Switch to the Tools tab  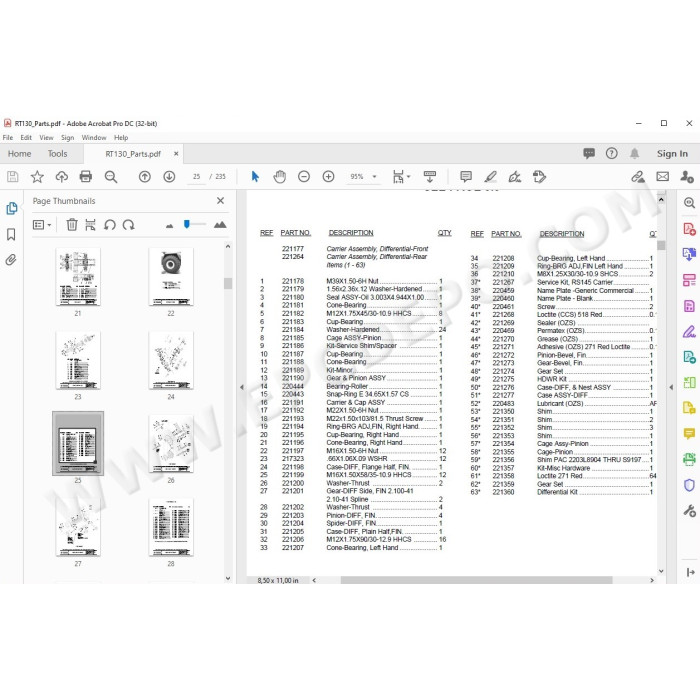[58, 154]
